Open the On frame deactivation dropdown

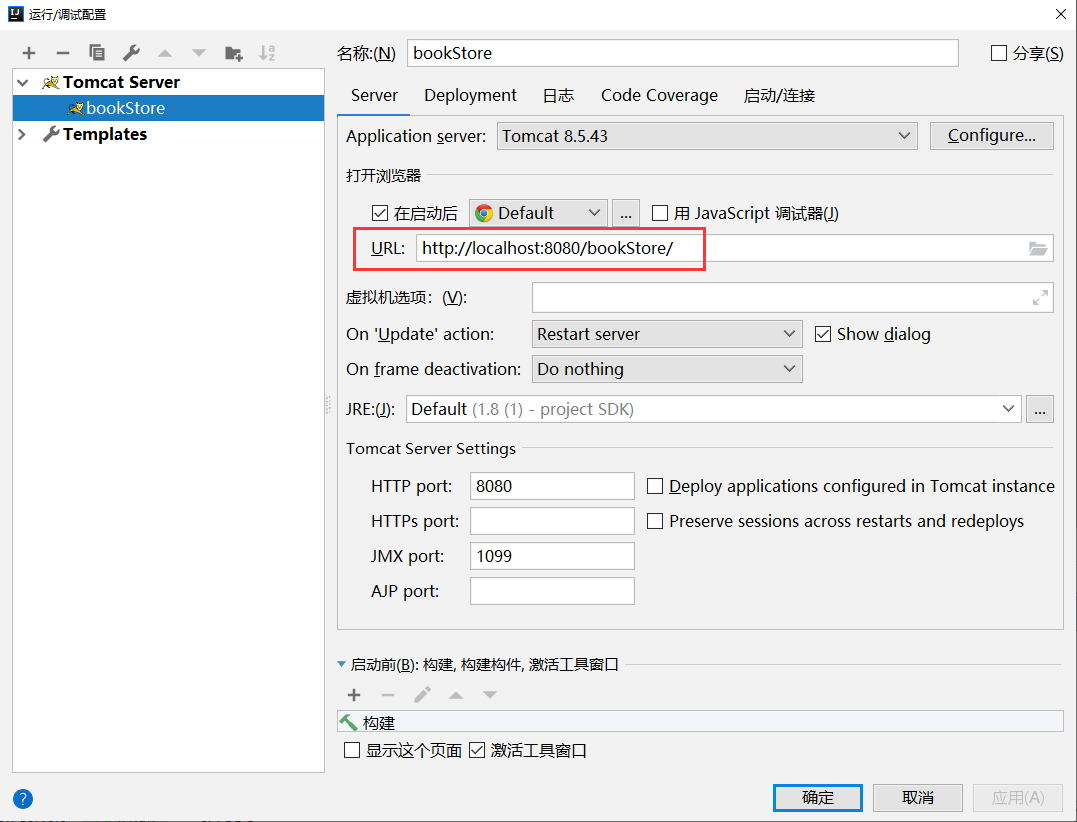667,369
